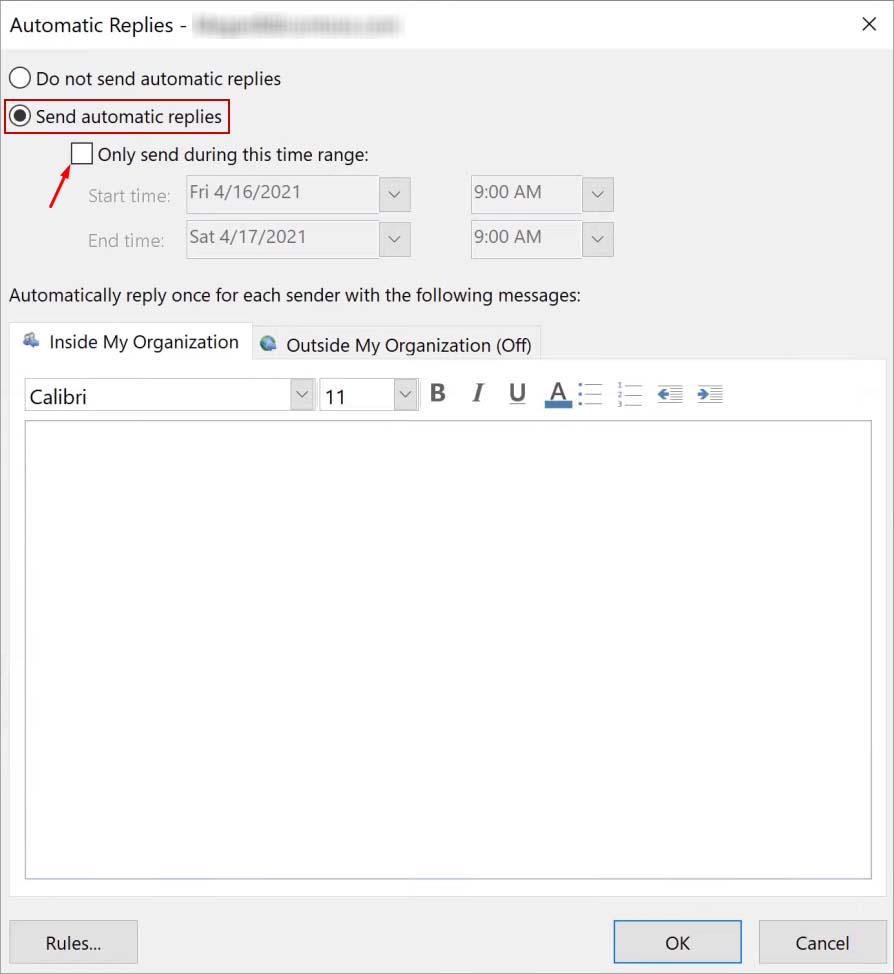Open the End time date dropdown
Viewport: 894px width, 974px height.
pos(395,239)
